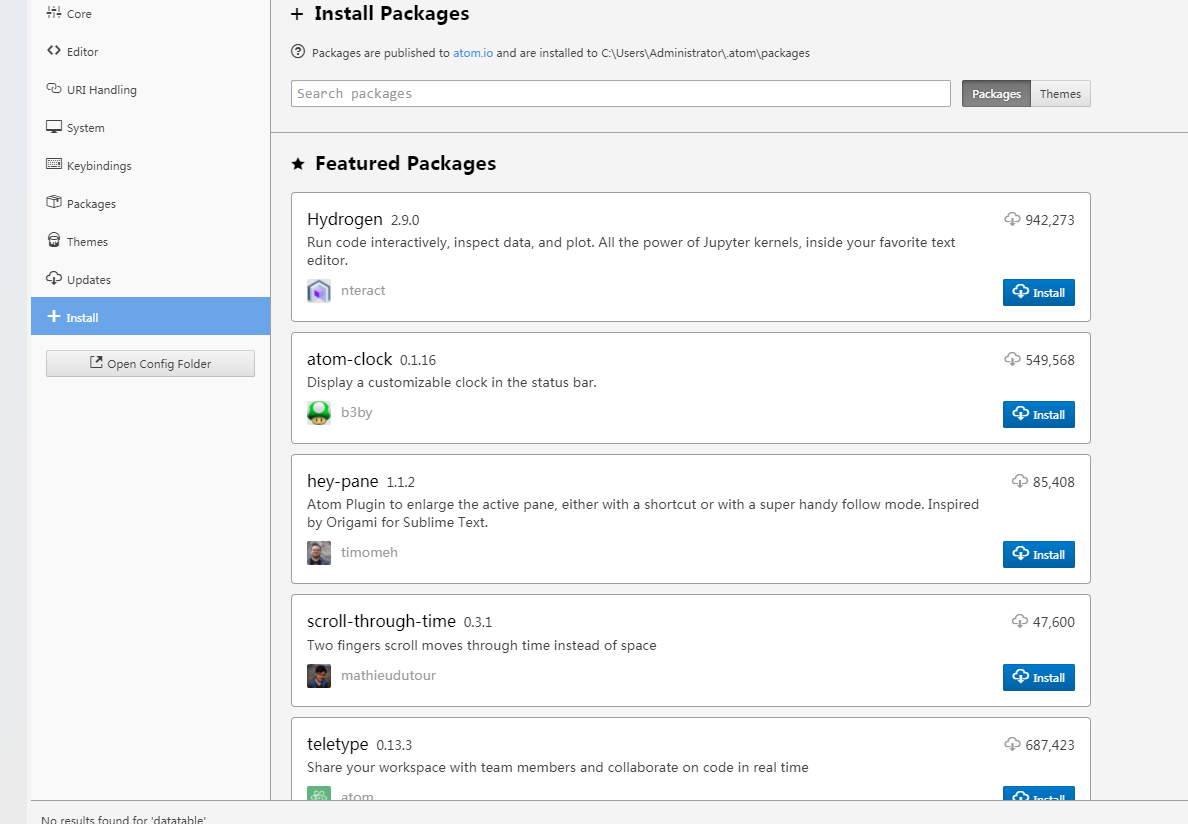Open mathieudutour author link
The width and height of the screenshot is (1188, 824).
point(388,676)
